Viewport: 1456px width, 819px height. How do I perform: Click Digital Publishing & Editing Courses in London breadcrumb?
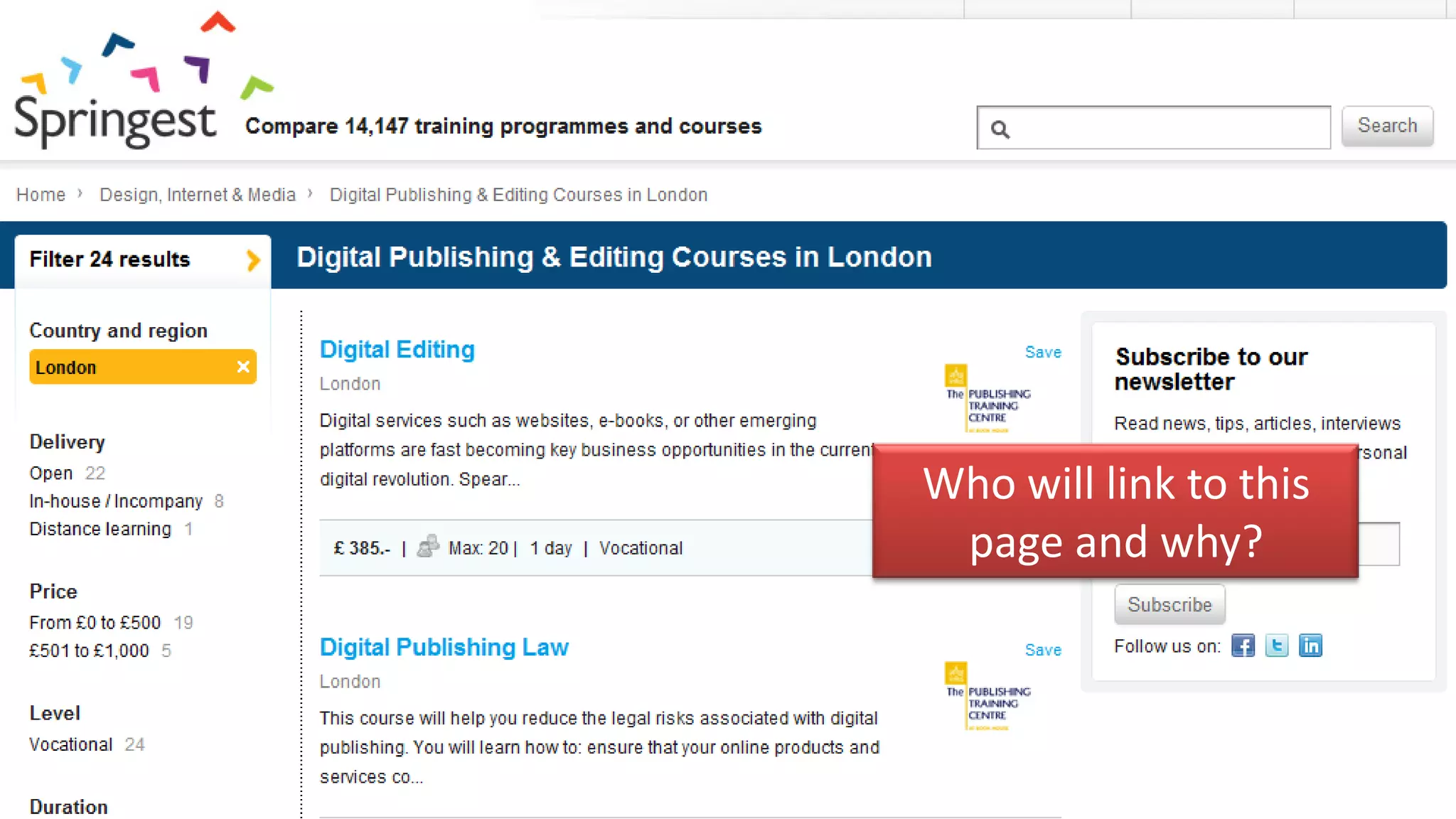click(x=518, y=195)
